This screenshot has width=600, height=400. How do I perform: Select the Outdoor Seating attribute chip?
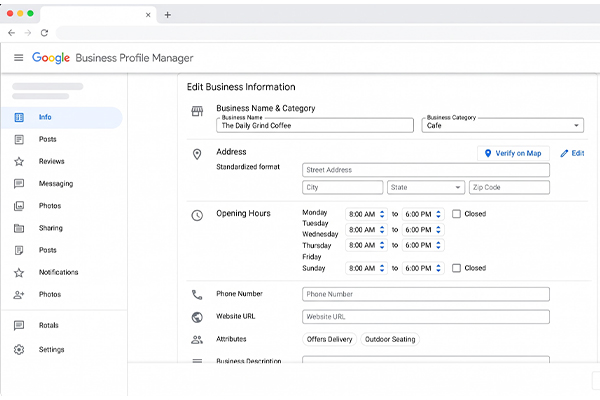(x=390, y=340)
